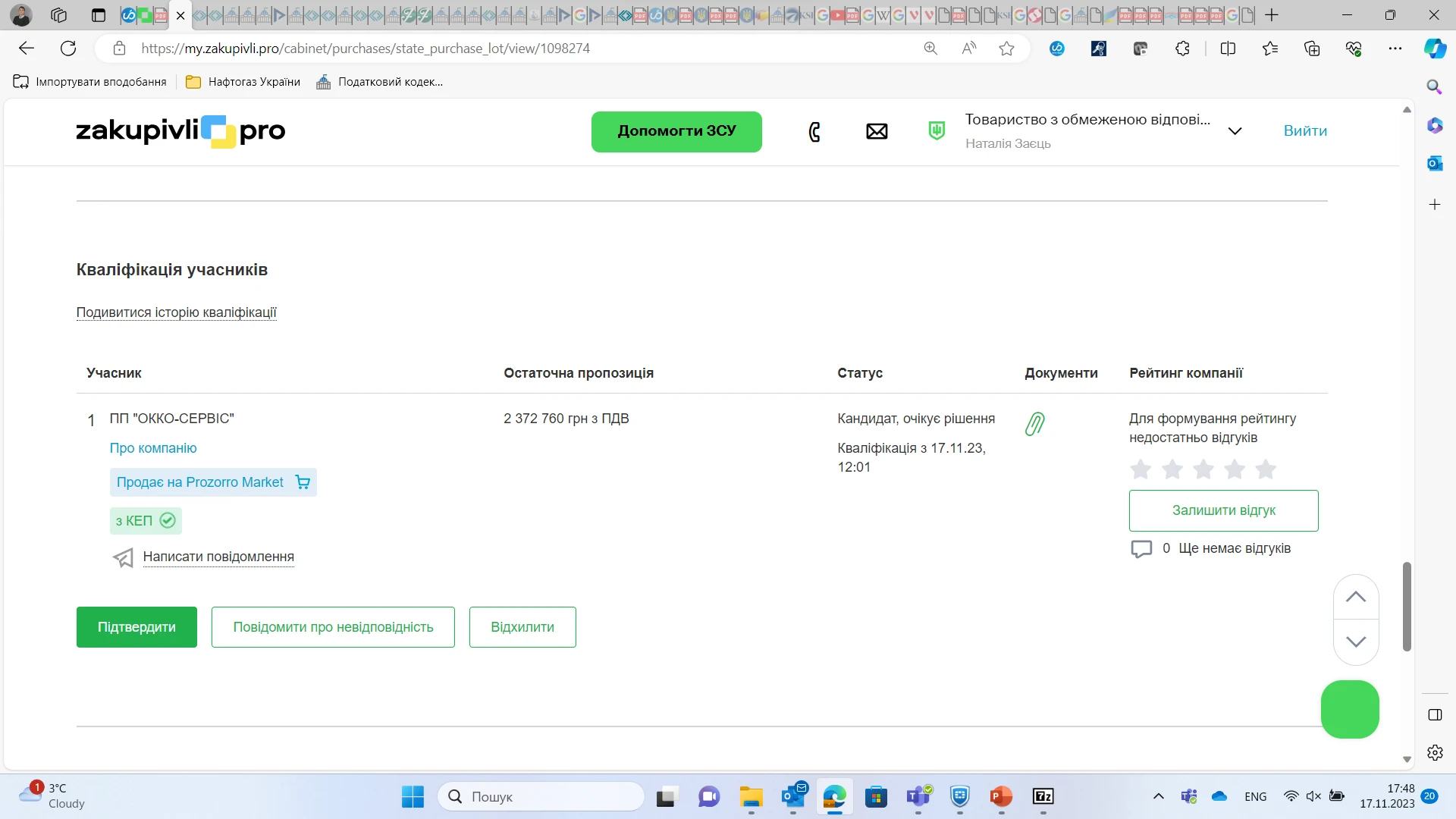This screenshot has height=819, width=1456.
Task: Click the speech bubble reviews icon
Action: coord(1141,549)
